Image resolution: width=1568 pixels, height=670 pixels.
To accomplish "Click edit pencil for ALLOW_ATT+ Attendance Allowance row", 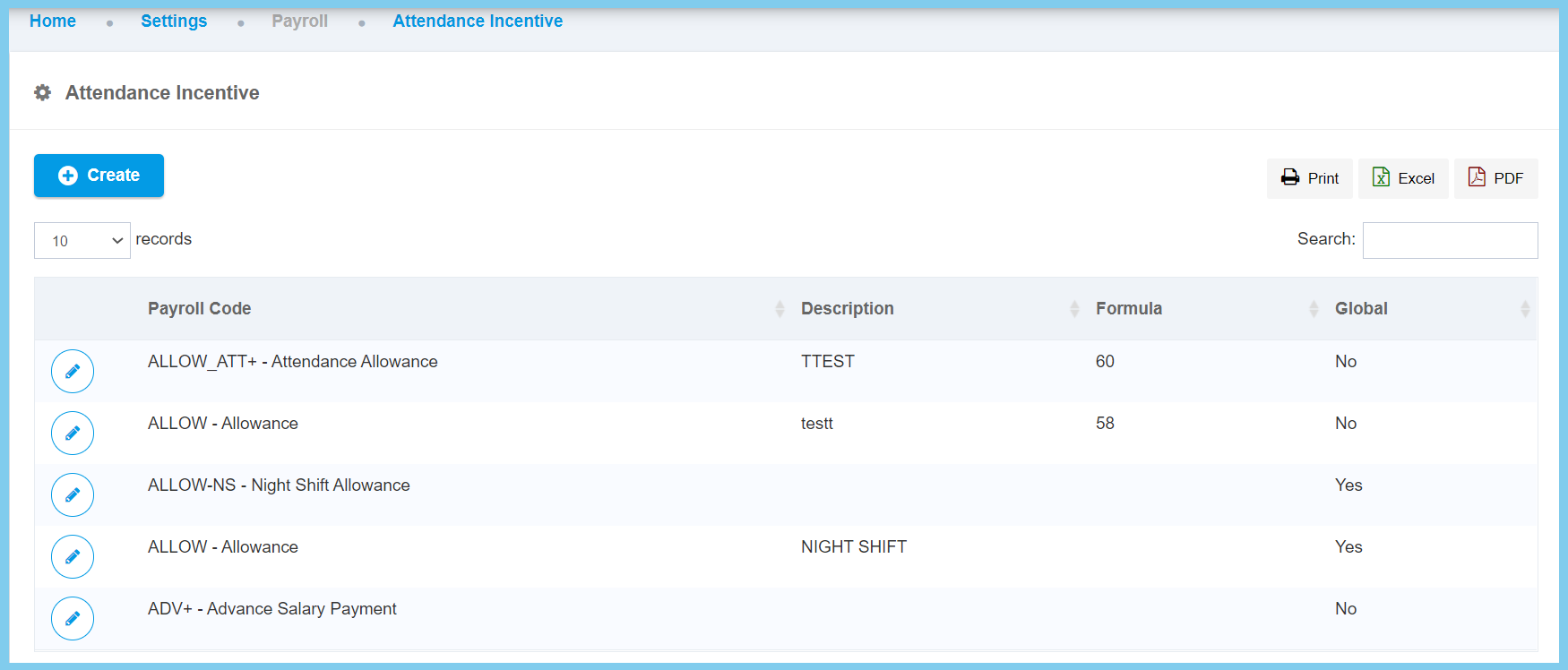I will tap(73, 372).
